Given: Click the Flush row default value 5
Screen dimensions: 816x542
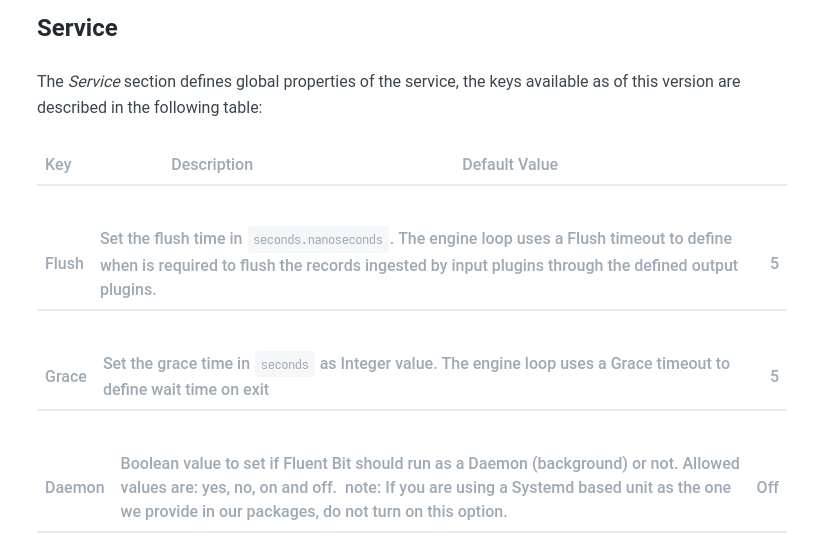Looking at the screenshot, I should (774, 263).
